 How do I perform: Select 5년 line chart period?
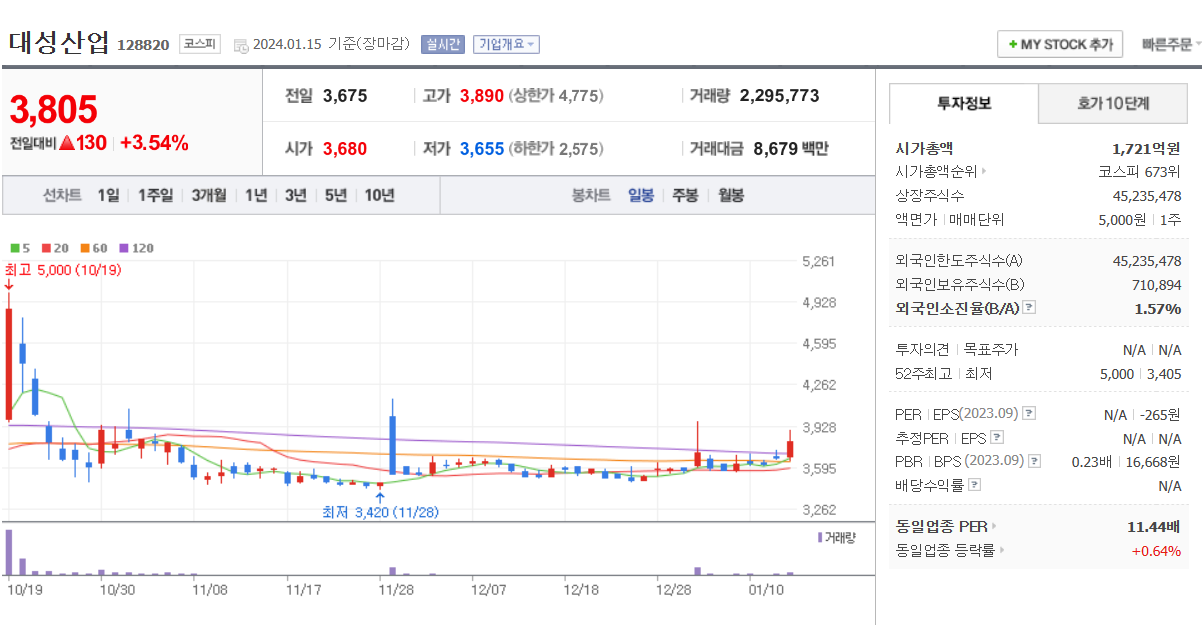(x=335, y=195)
